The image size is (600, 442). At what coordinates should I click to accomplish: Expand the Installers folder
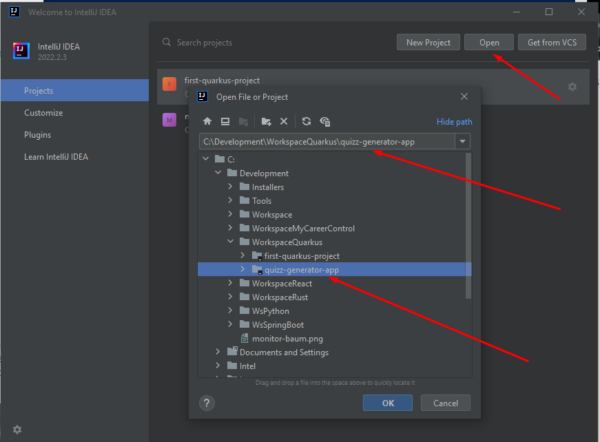click(x=230, y=186)
